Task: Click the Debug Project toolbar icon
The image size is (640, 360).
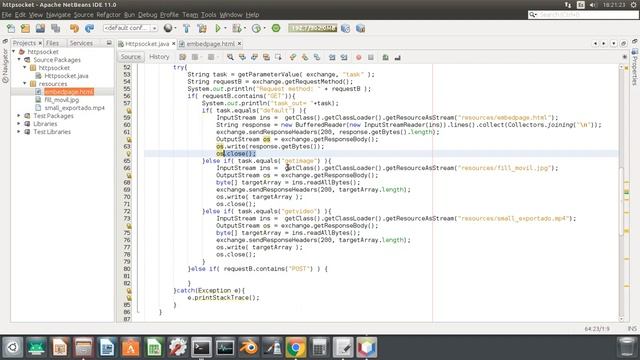Action: 236,28
